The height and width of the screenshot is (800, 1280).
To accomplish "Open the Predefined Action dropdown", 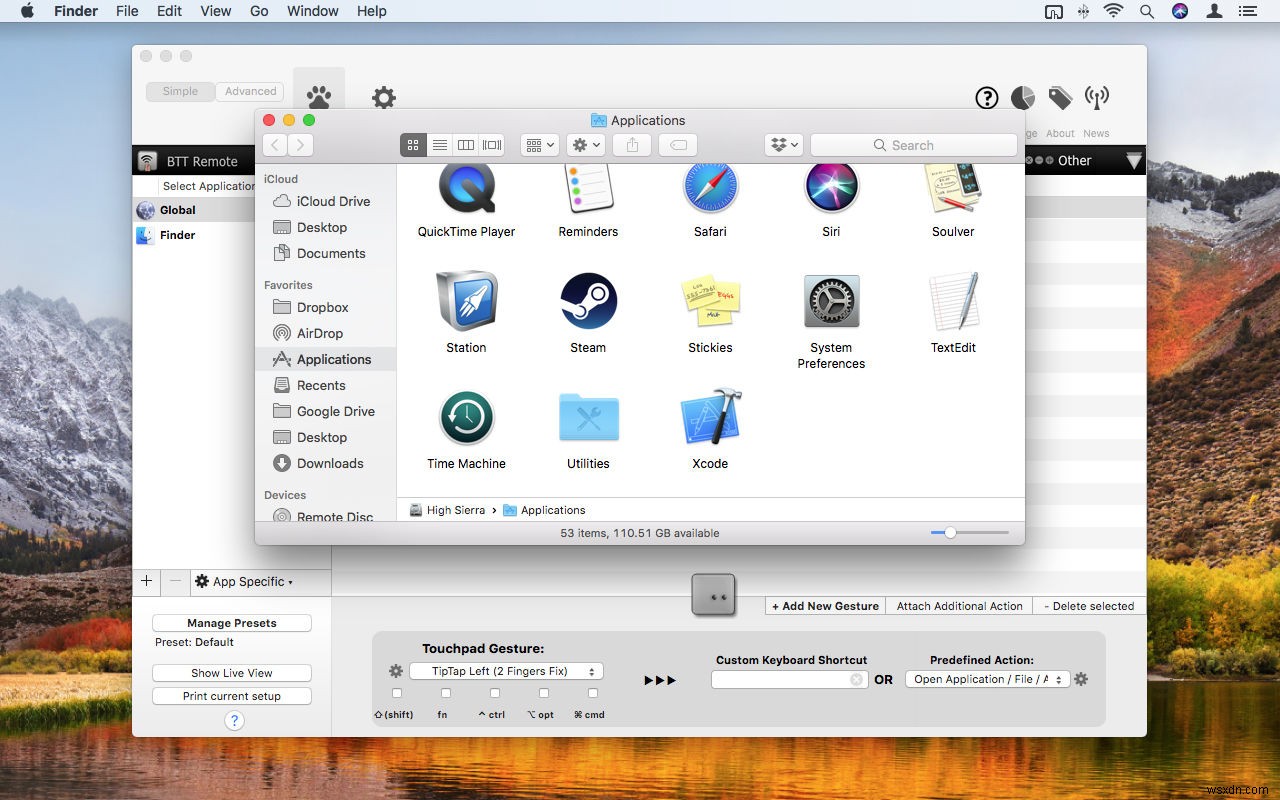I will click(986, 679).
